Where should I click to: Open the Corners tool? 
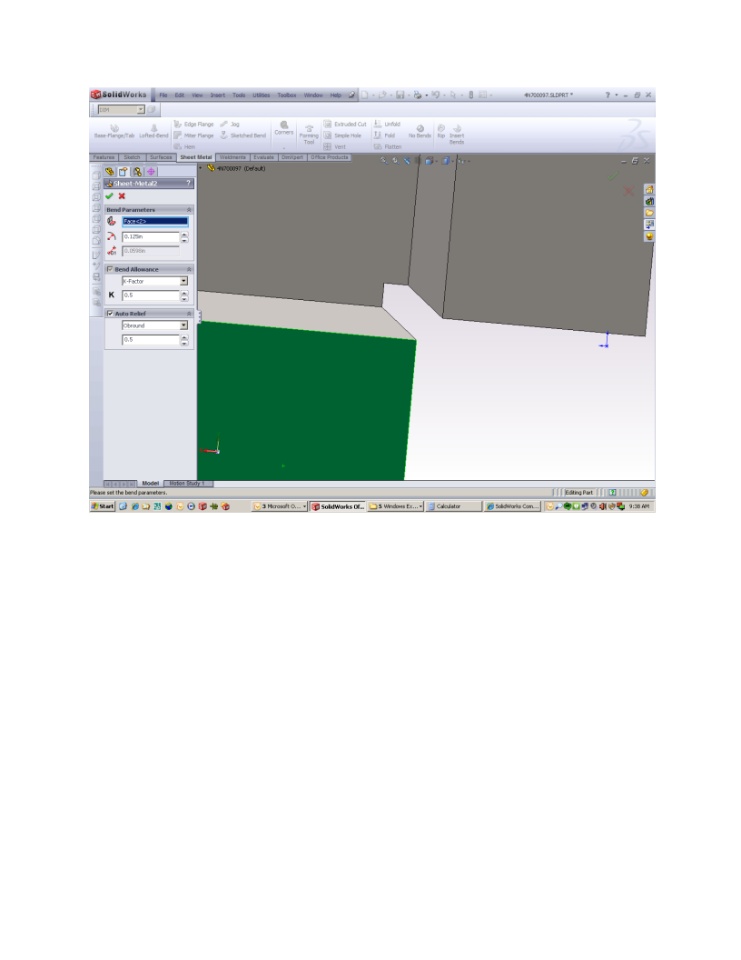[284, 127]
